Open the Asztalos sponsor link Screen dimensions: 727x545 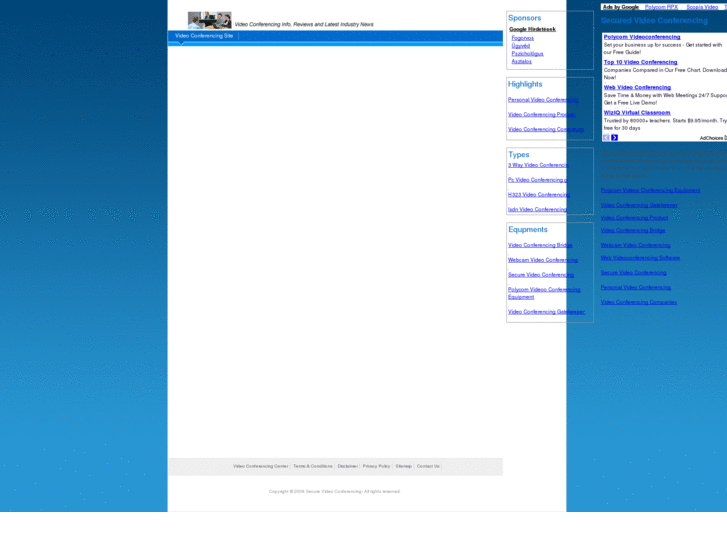click(522, 61)
